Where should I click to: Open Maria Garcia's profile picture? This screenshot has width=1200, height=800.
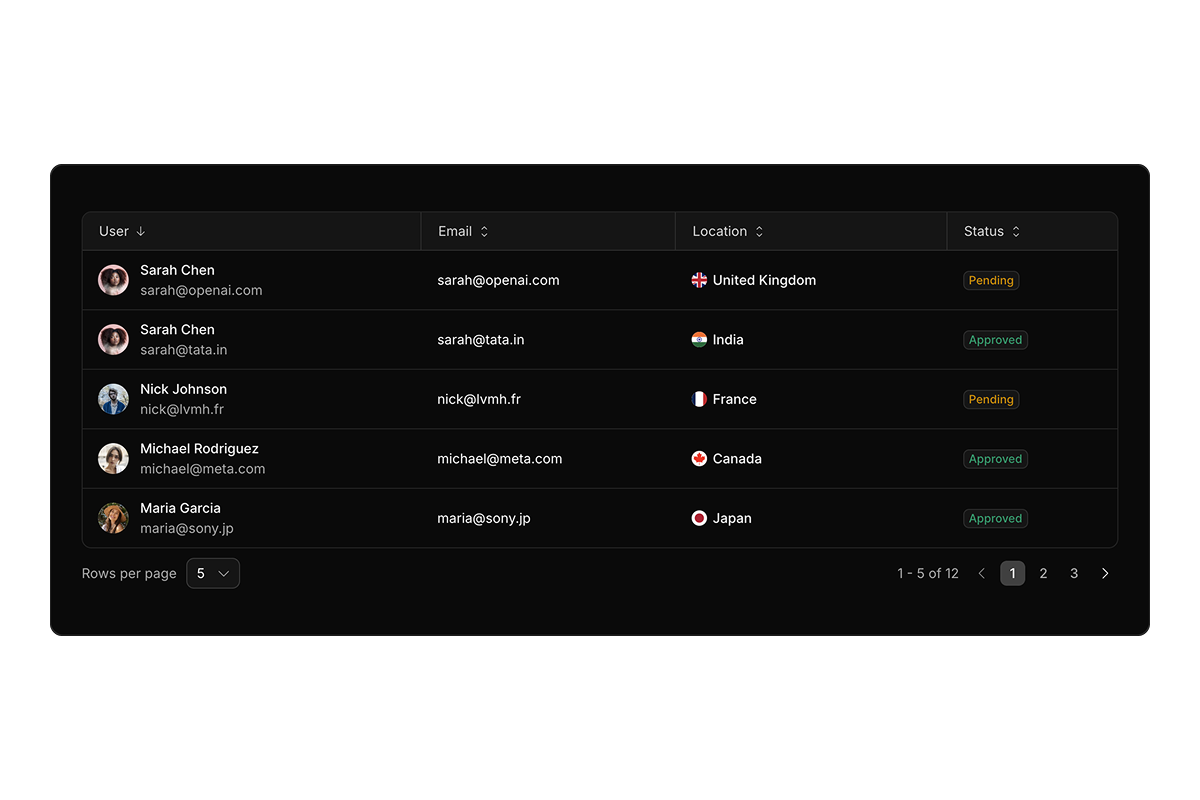tap(113, 518)
